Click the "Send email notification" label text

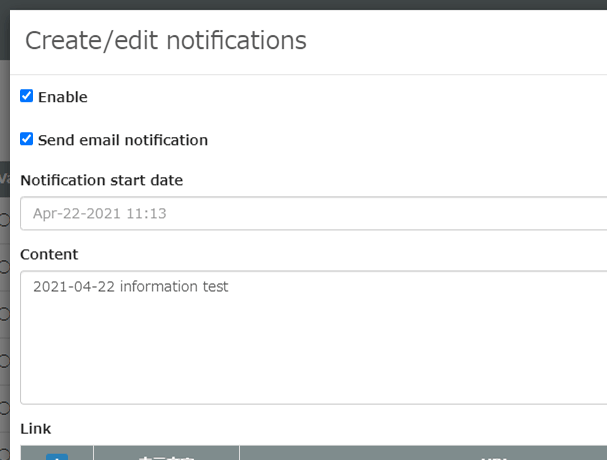(x=122, y=140)
